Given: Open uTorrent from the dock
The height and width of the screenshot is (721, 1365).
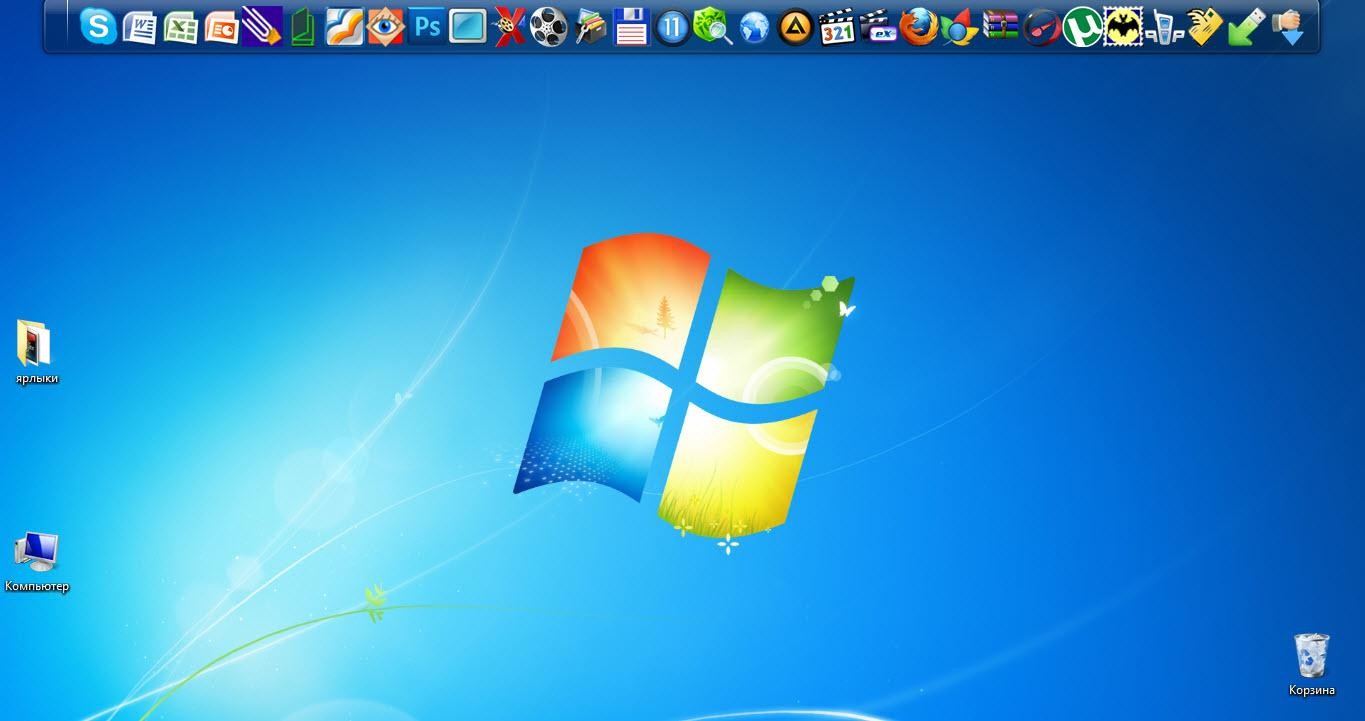Looking at the screenshot, I should 1082,26.
